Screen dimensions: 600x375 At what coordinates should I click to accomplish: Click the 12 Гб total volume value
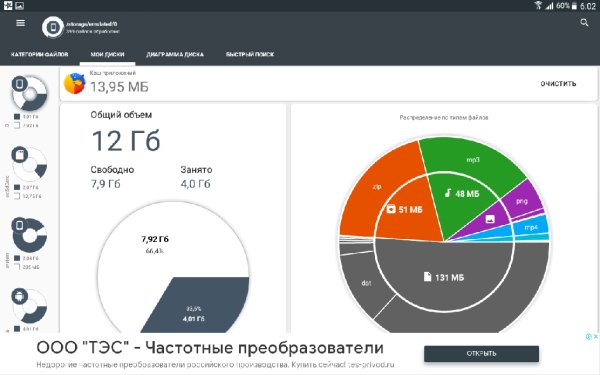(x=126, y=141)
